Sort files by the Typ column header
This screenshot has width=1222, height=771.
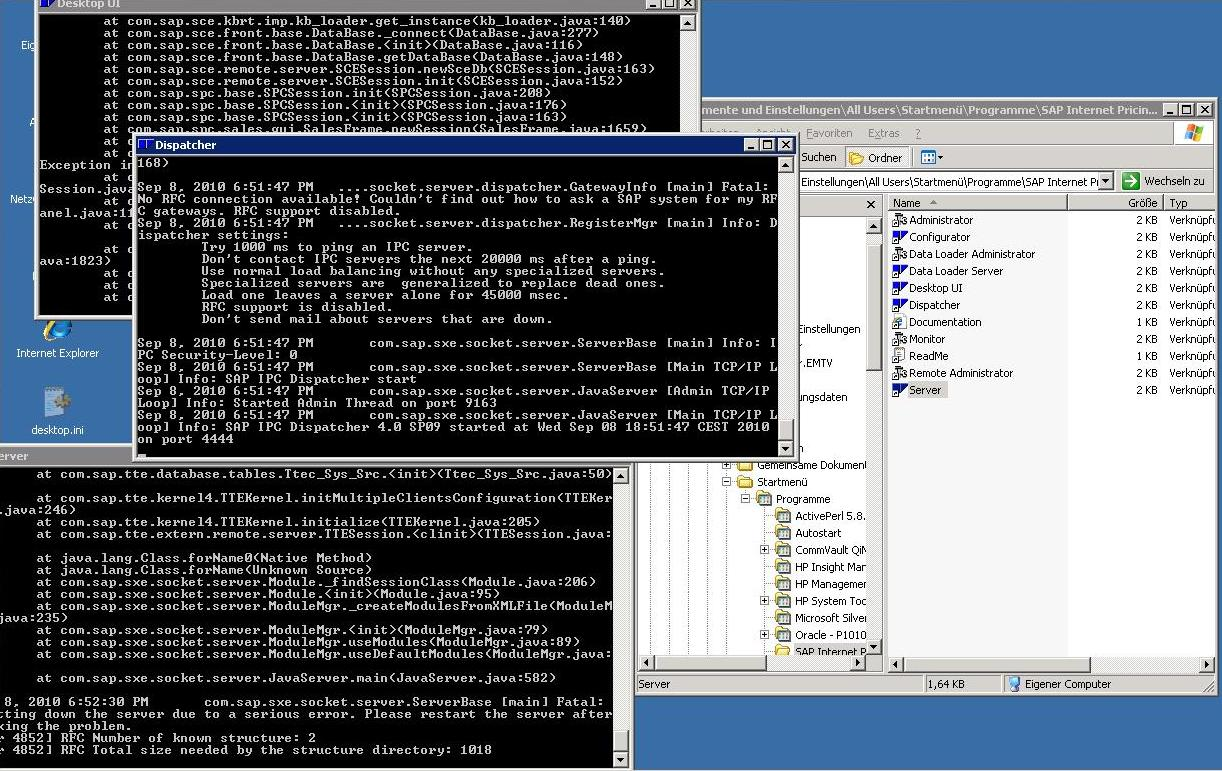click(1188, 203)
